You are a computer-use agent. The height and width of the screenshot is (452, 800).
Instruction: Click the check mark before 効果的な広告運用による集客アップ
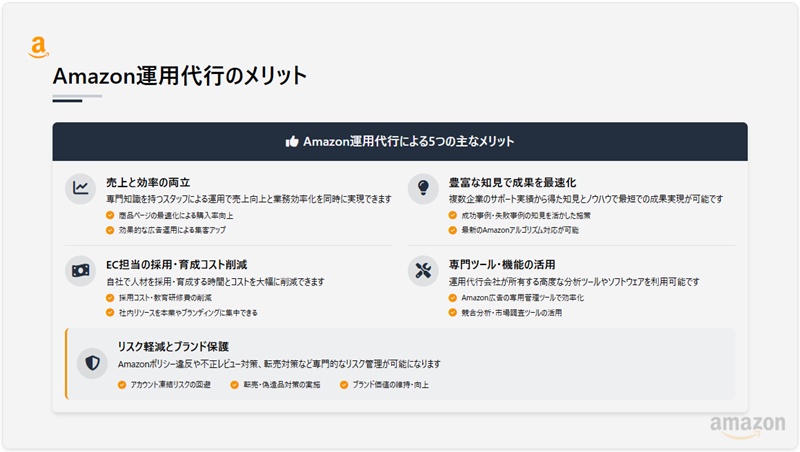[110, 230]
